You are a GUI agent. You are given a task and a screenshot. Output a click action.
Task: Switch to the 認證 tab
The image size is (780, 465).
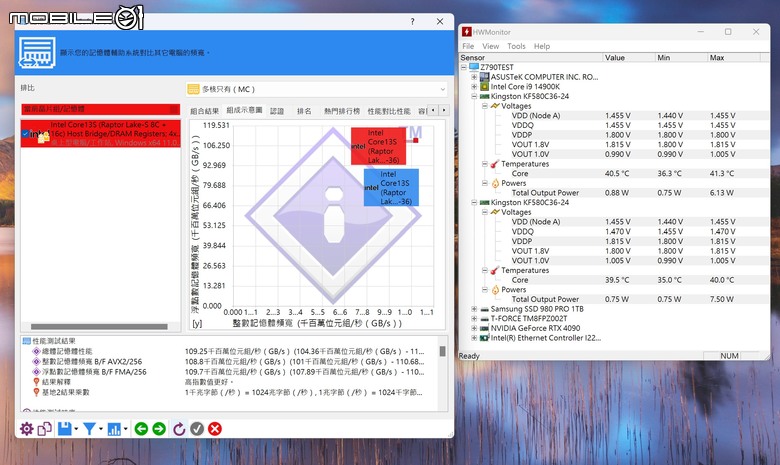[x=277, y=111]
